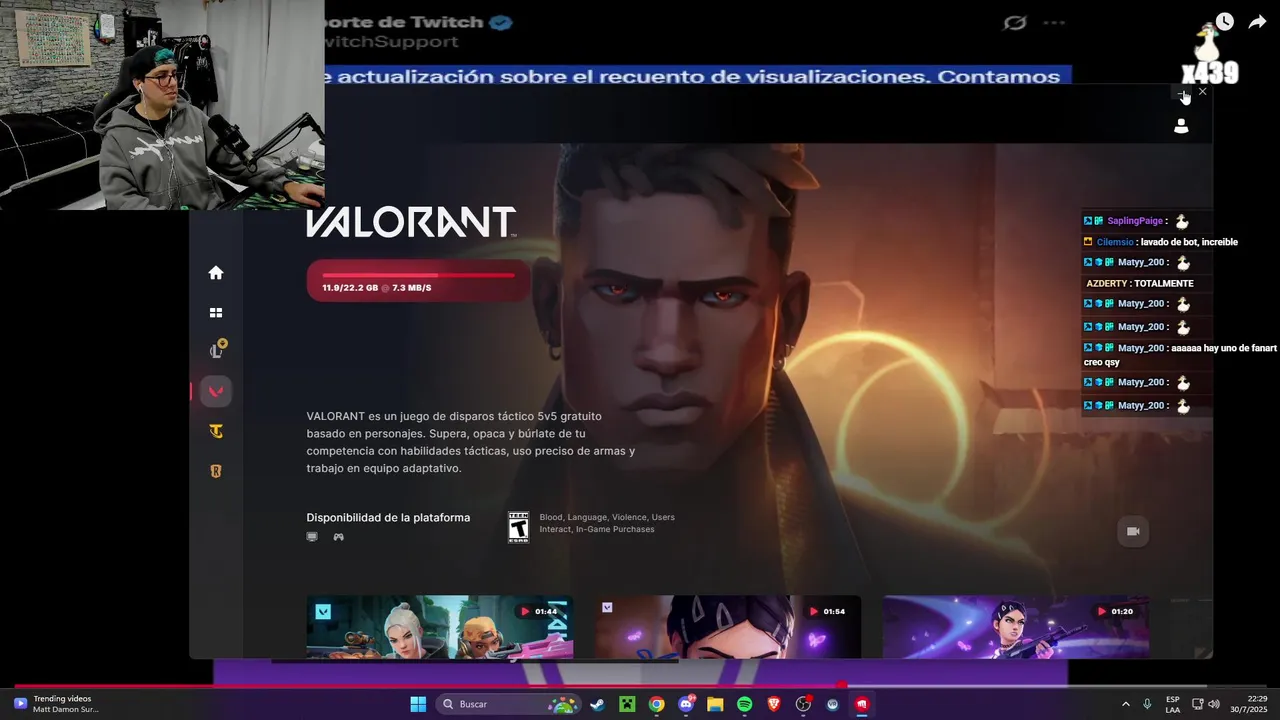1280x720 pixels.
Task: Open the ESP LAA language switcher
Action: pyautogui.click(x=1172, y=704)
